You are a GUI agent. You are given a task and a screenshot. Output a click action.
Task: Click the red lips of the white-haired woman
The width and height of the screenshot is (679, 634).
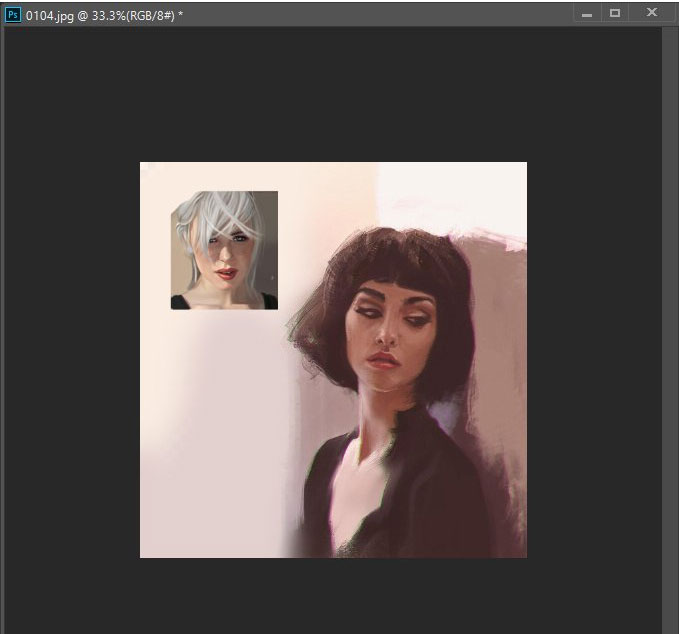(x=226, y=274)
